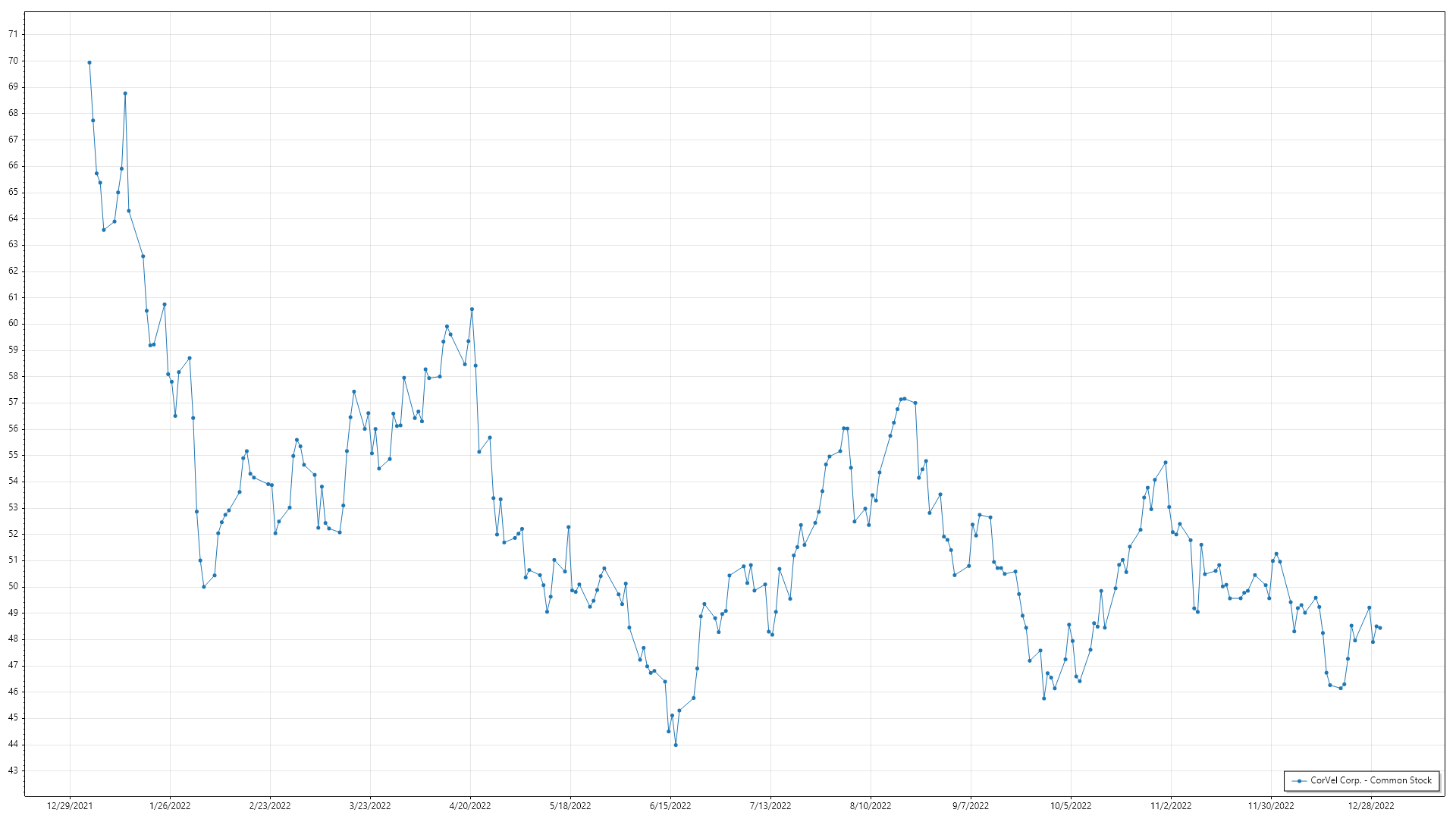Screen dimensions: 1456x819
Task: Click the lowest data point at 44
Action: pos(676,745)
